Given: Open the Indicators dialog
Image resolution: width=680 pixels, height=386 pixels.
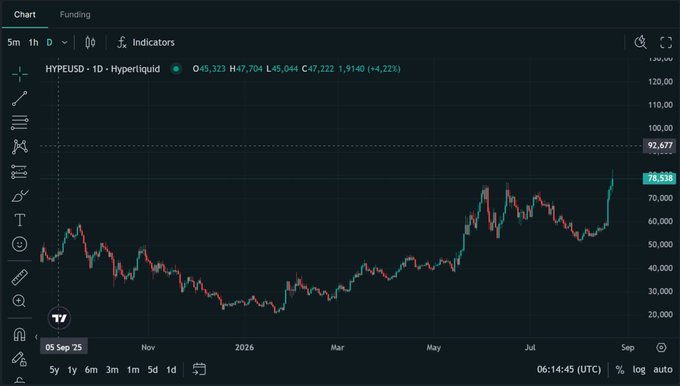Looking at the screenshot, I should tap(146, 42).
